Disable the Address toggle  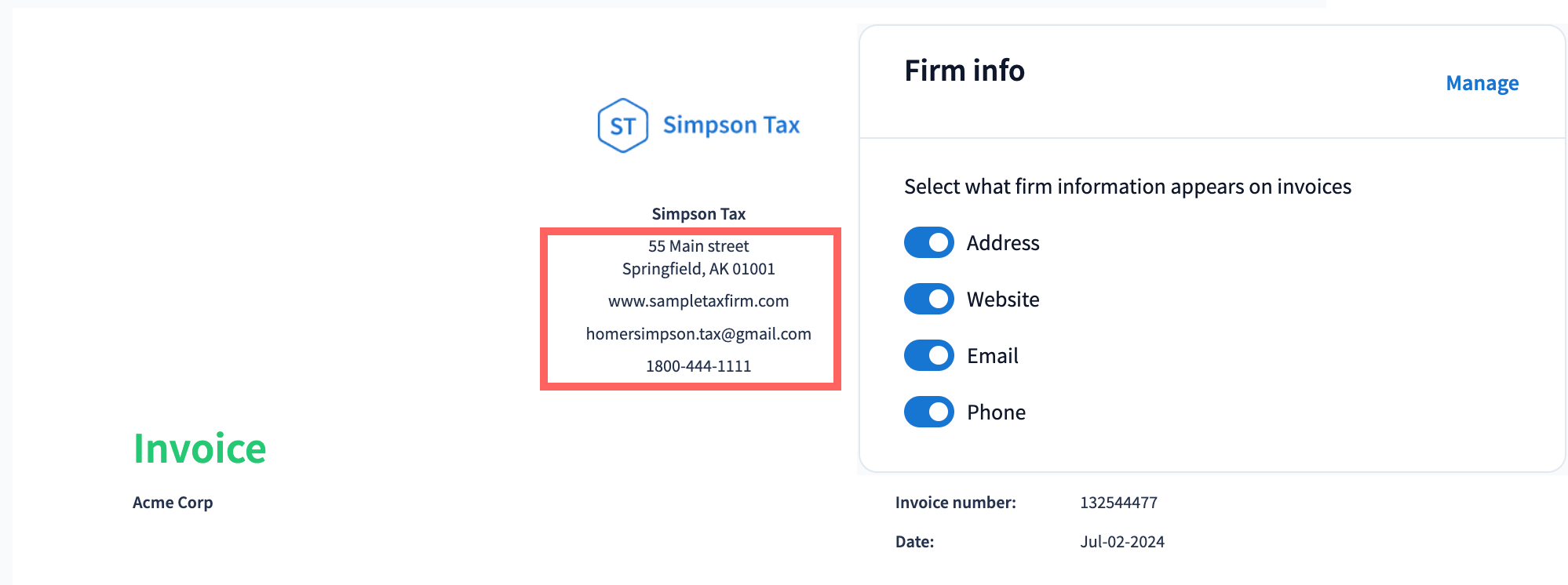tap(928, 243)
